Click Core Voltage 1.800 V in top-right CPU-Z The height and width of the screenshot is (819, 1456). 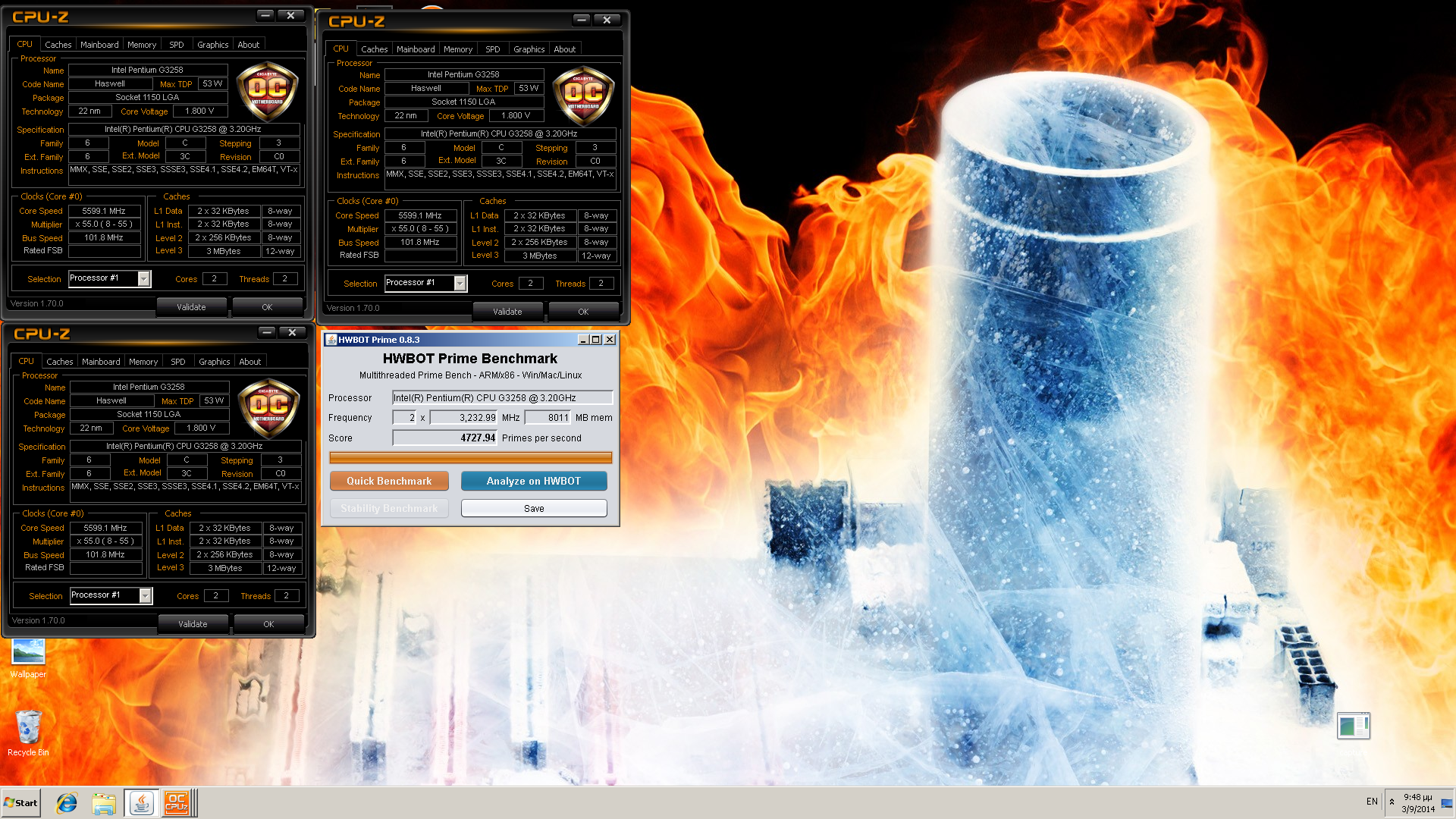click(x=516, y=115)
